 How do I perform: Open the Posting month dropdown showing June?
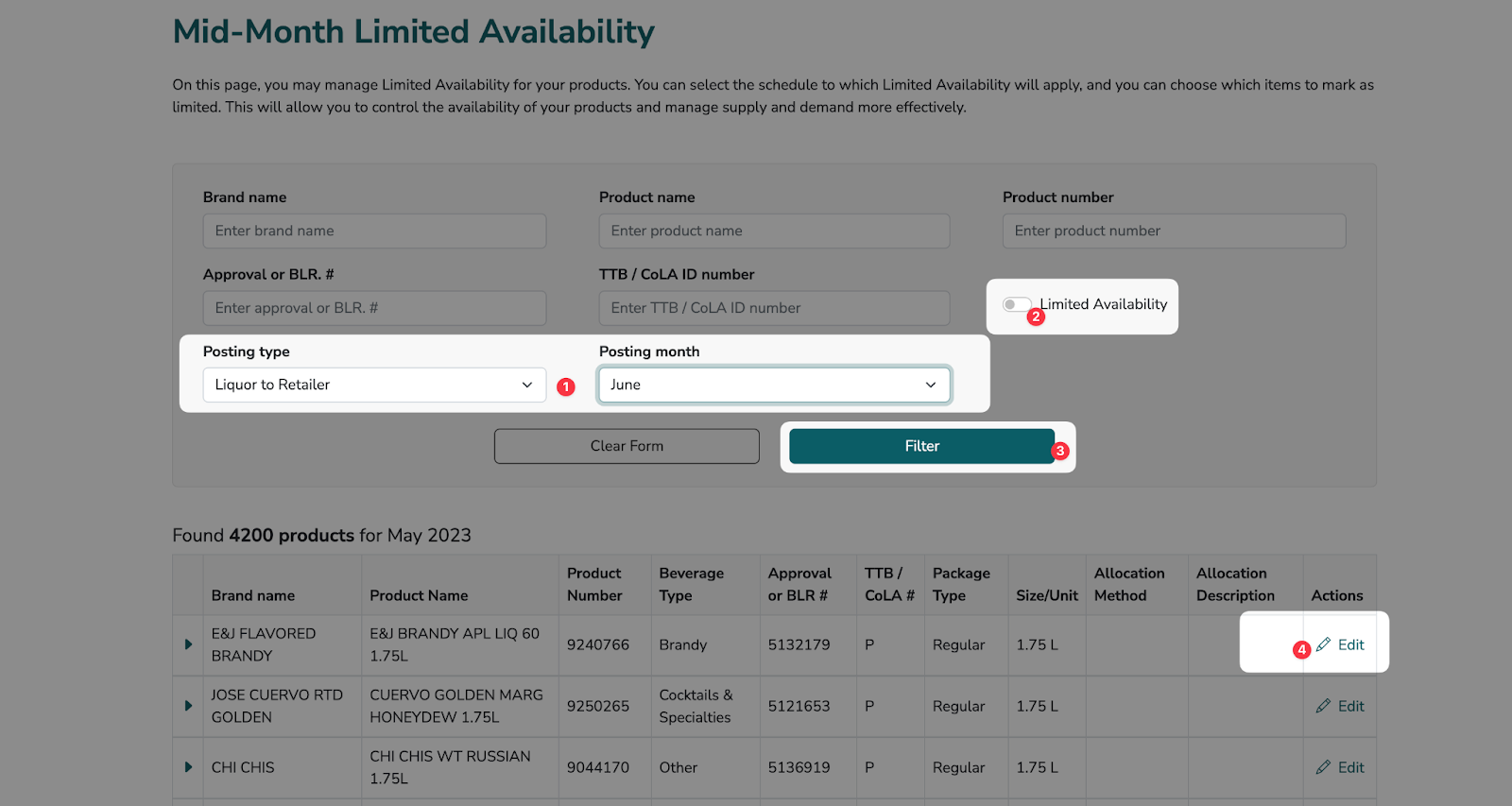[x=774, y=385]
